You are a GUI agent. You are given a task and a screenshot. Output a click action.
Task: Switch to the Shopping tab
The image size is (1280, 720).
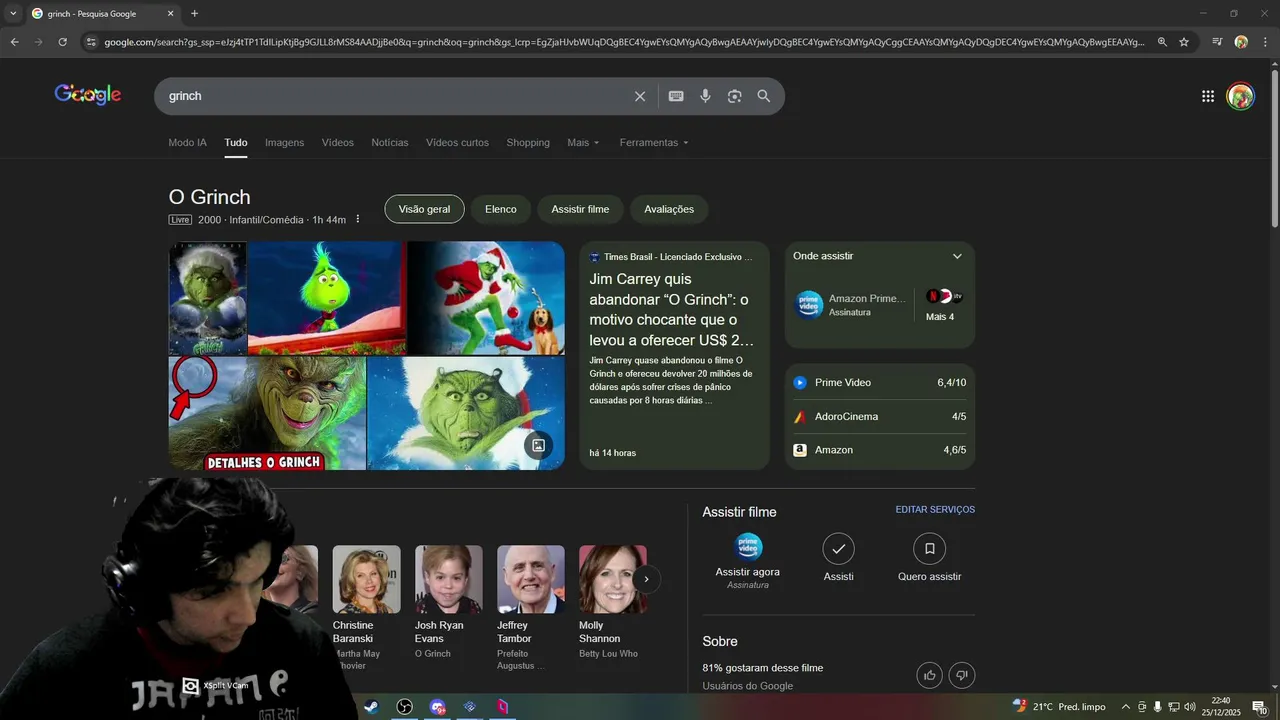coord(528,142)
